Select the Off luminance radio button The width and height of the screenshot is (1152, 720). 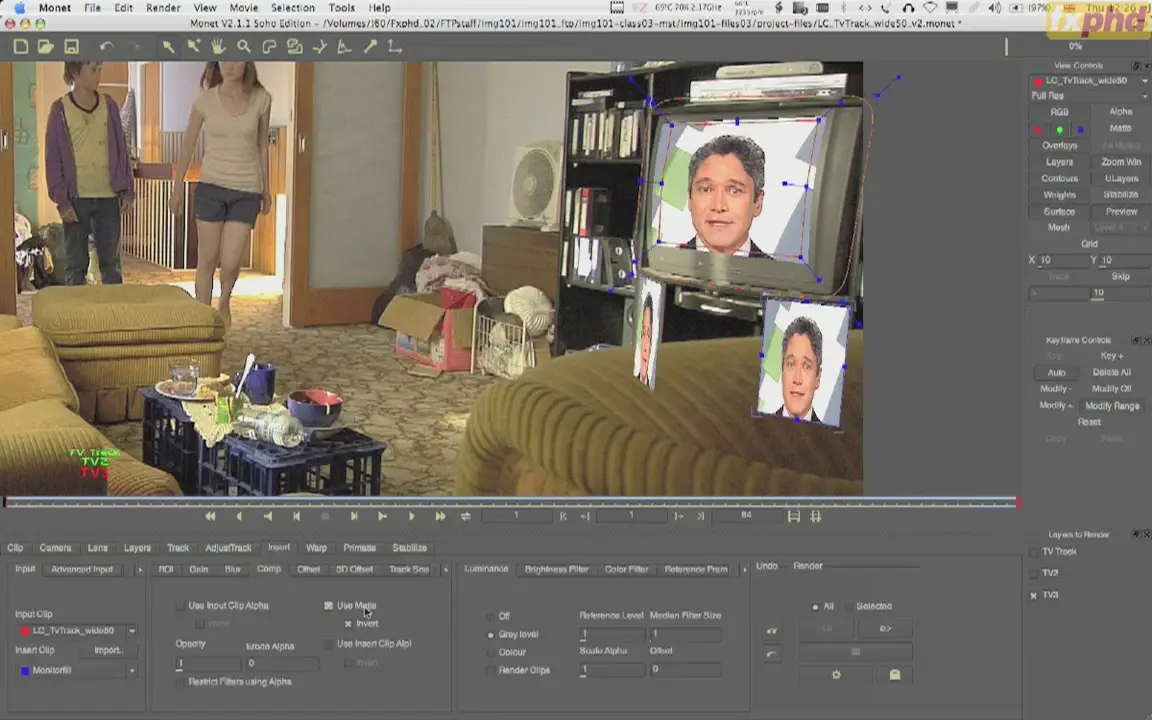click(x=491, y=616)
